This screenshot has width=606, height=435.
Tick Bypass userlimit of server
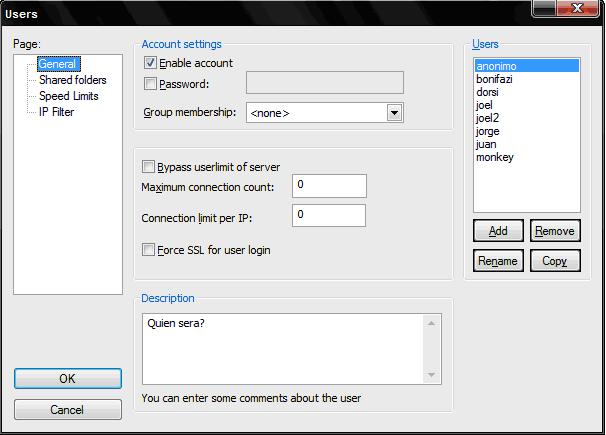tap(148, 167)
